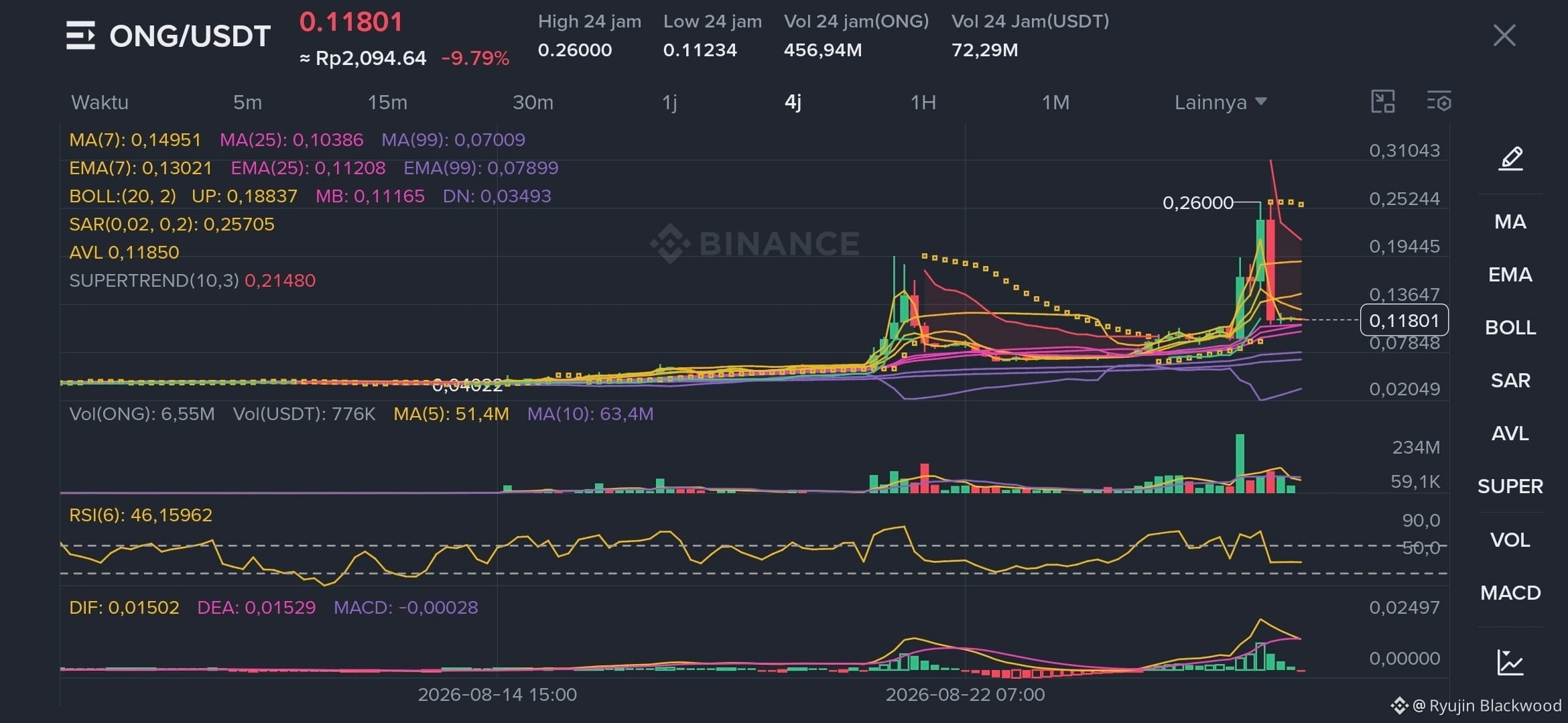This screenshot has width=1568, height=723.
Task: Click the Vol(USDT): 776K label
Action: pyautogui.click(x=304, y=414)
